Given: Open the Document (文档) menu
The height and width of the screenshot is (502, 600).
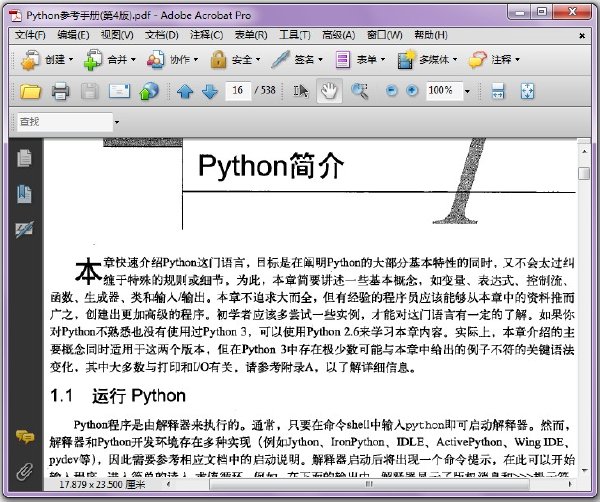Looking at the screenshot, I should 161,35.
